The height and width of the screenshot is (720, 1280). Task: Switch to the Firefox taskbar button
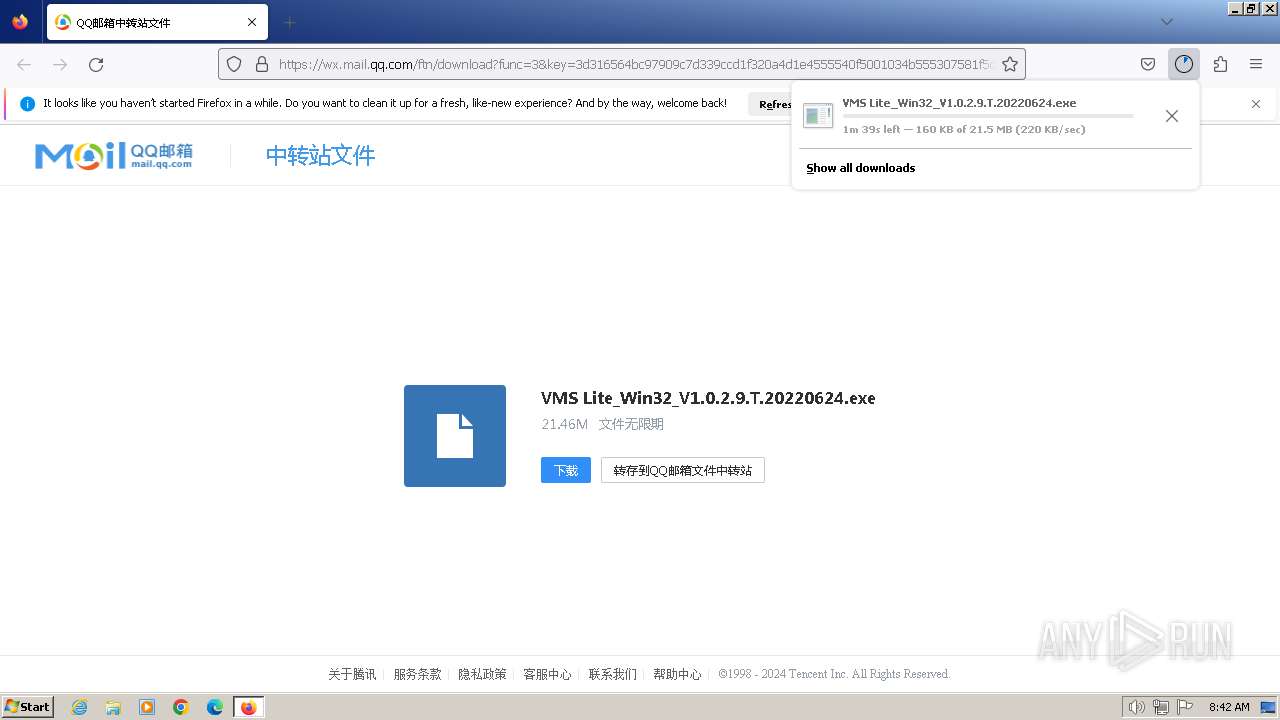point(249,707)
